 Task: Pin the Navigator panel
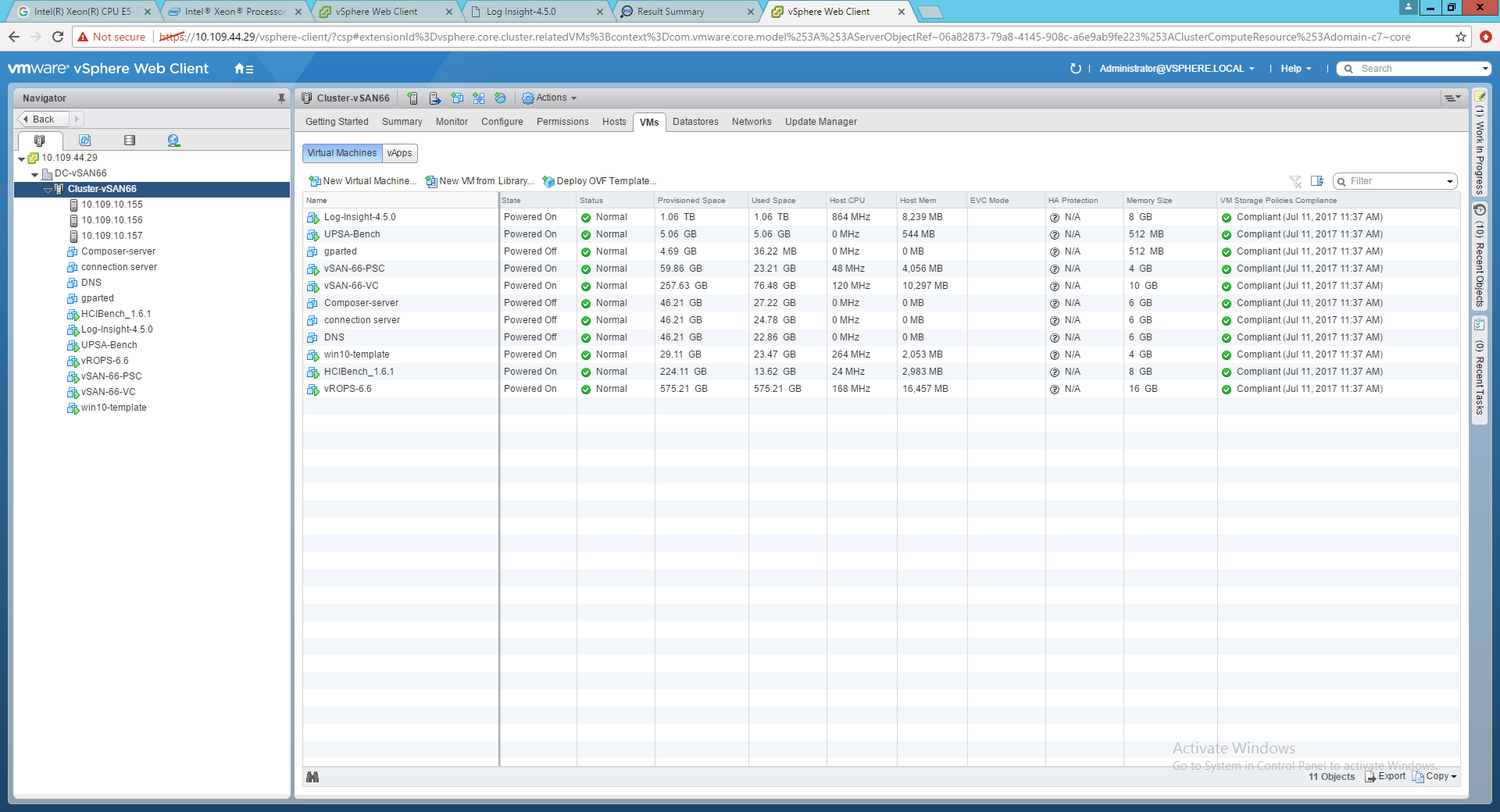[281, 98]
